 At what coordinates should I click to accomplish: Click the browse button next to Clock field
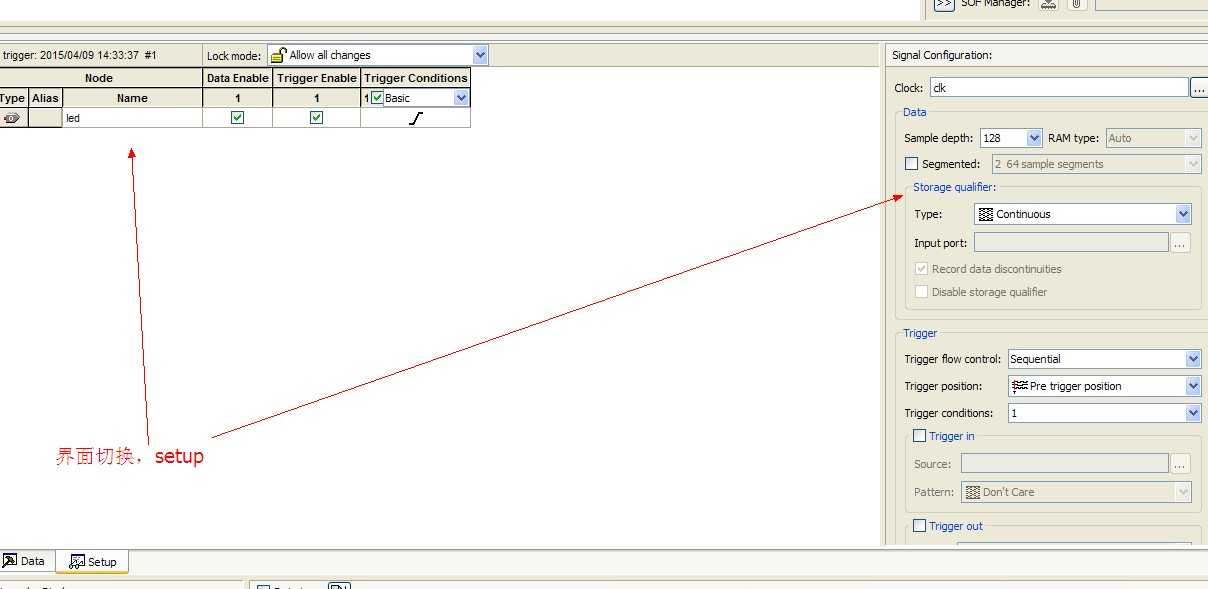[1199, 88]
